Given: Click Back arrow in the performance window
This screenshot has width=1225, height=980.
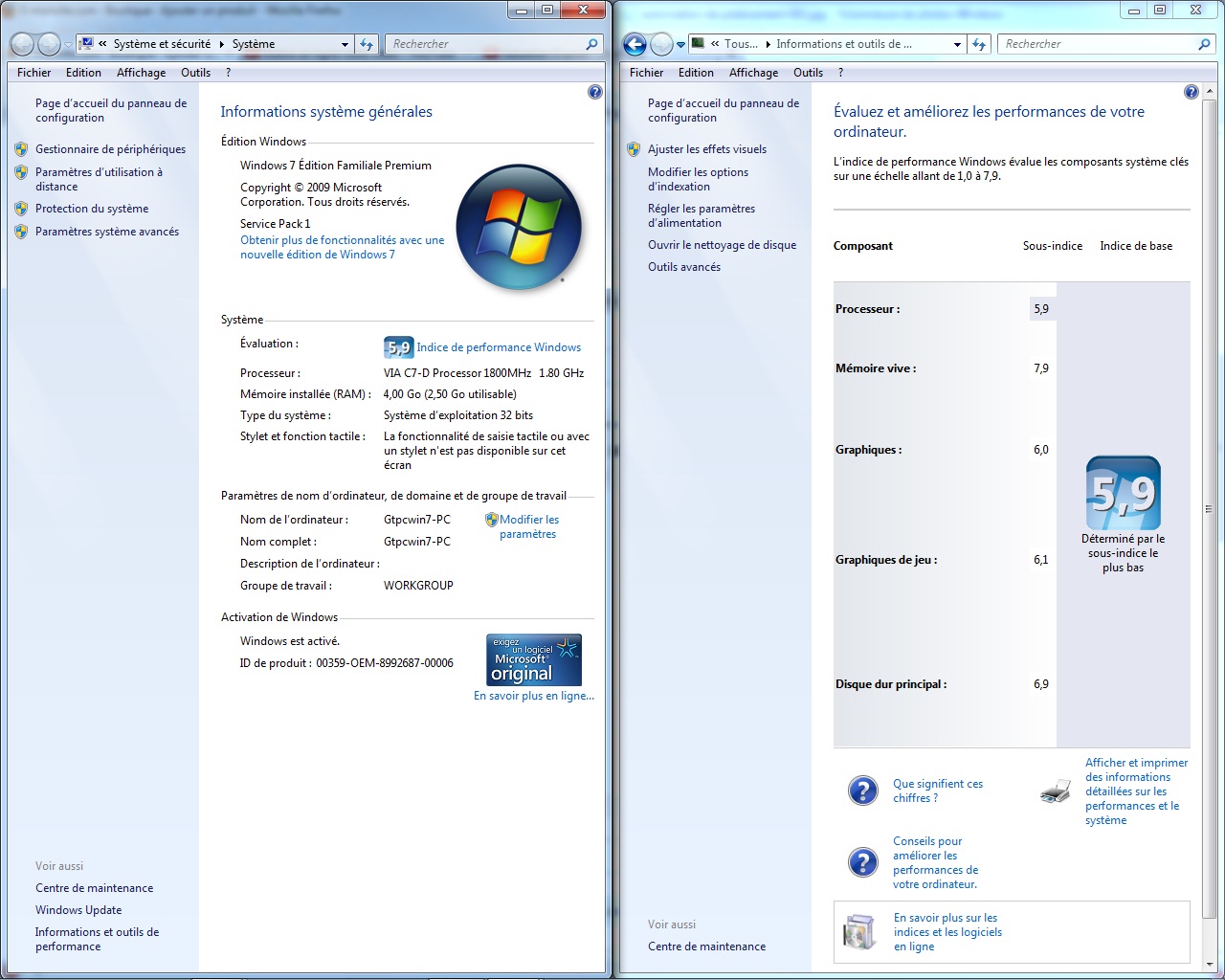Looking at the screenshot, I should [x=635, y=44].
